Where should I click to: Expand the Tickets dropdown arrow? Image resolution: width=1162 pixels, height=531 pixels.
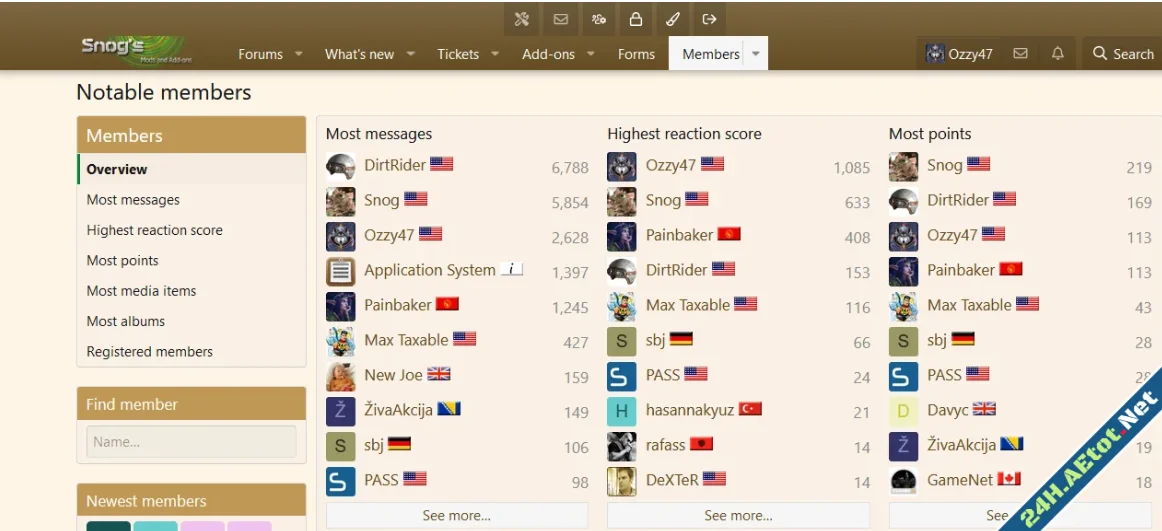[495, 54]
